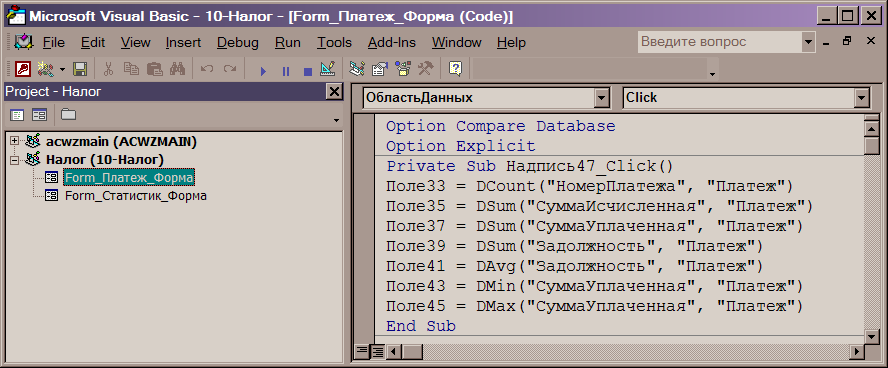The width and height of the screenshot is (888, 368).
Task: Click the 'Введите вопрос' help box
Action: coord(720,42)
